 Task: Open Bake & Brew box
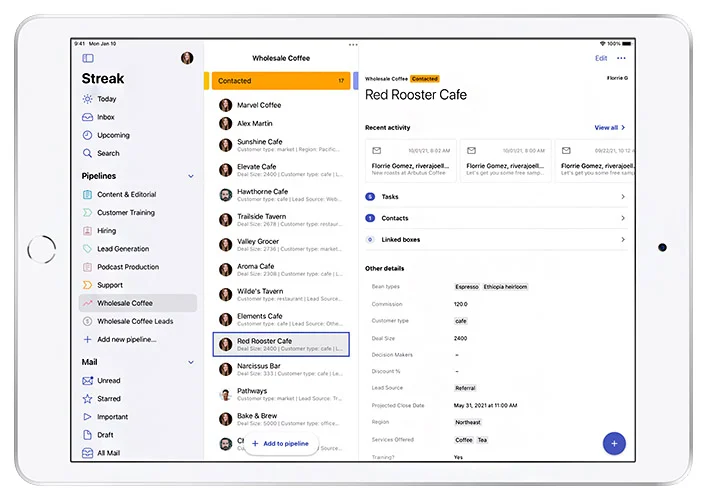coord(281,419)
